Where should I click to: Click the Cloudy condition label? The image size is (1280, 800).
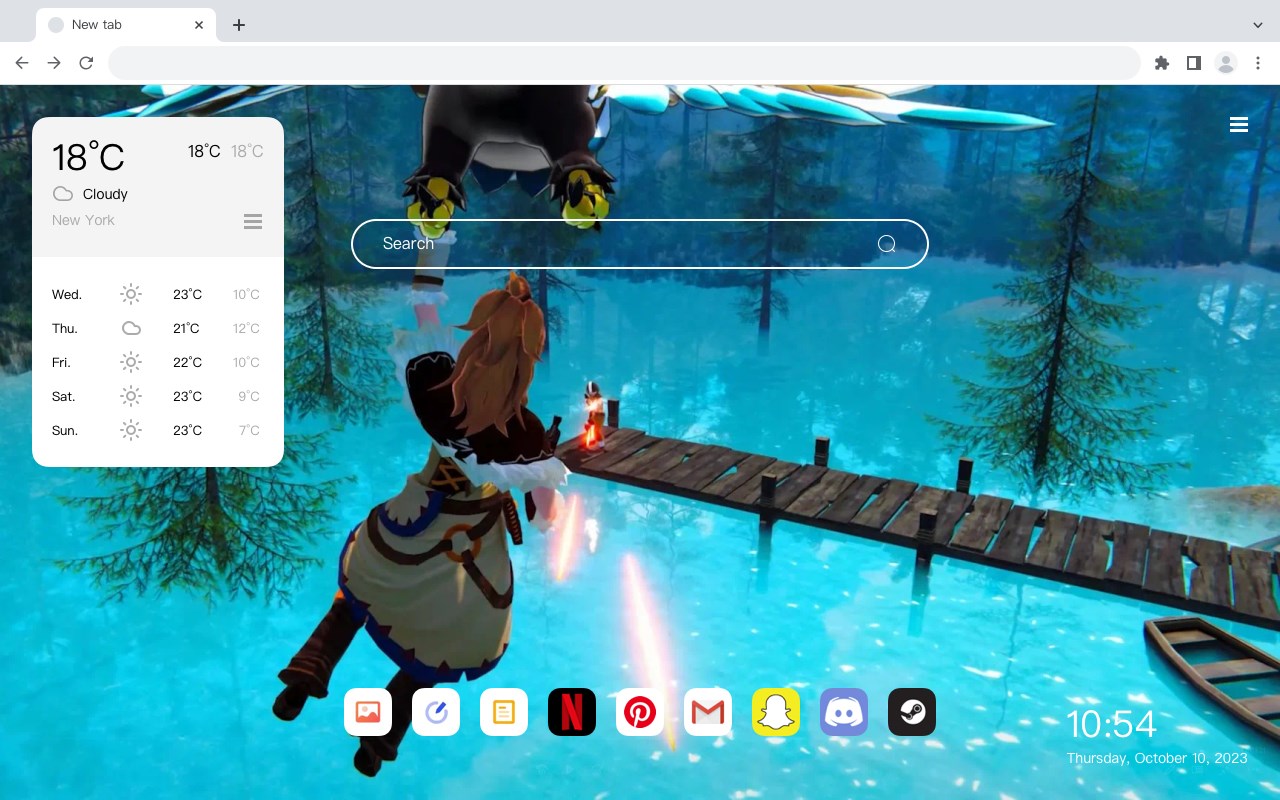[x=105, y=194]
